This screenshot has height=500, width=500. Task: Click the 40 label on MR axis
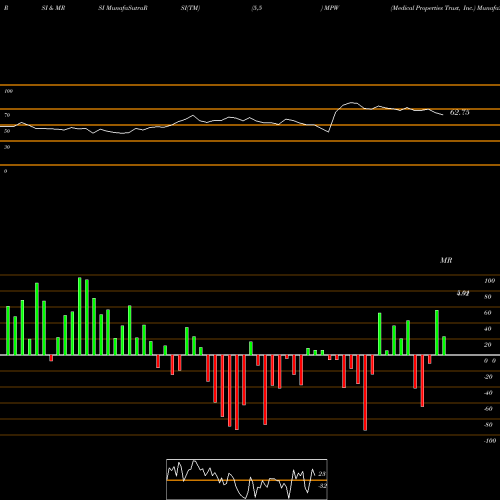point(488,329)
